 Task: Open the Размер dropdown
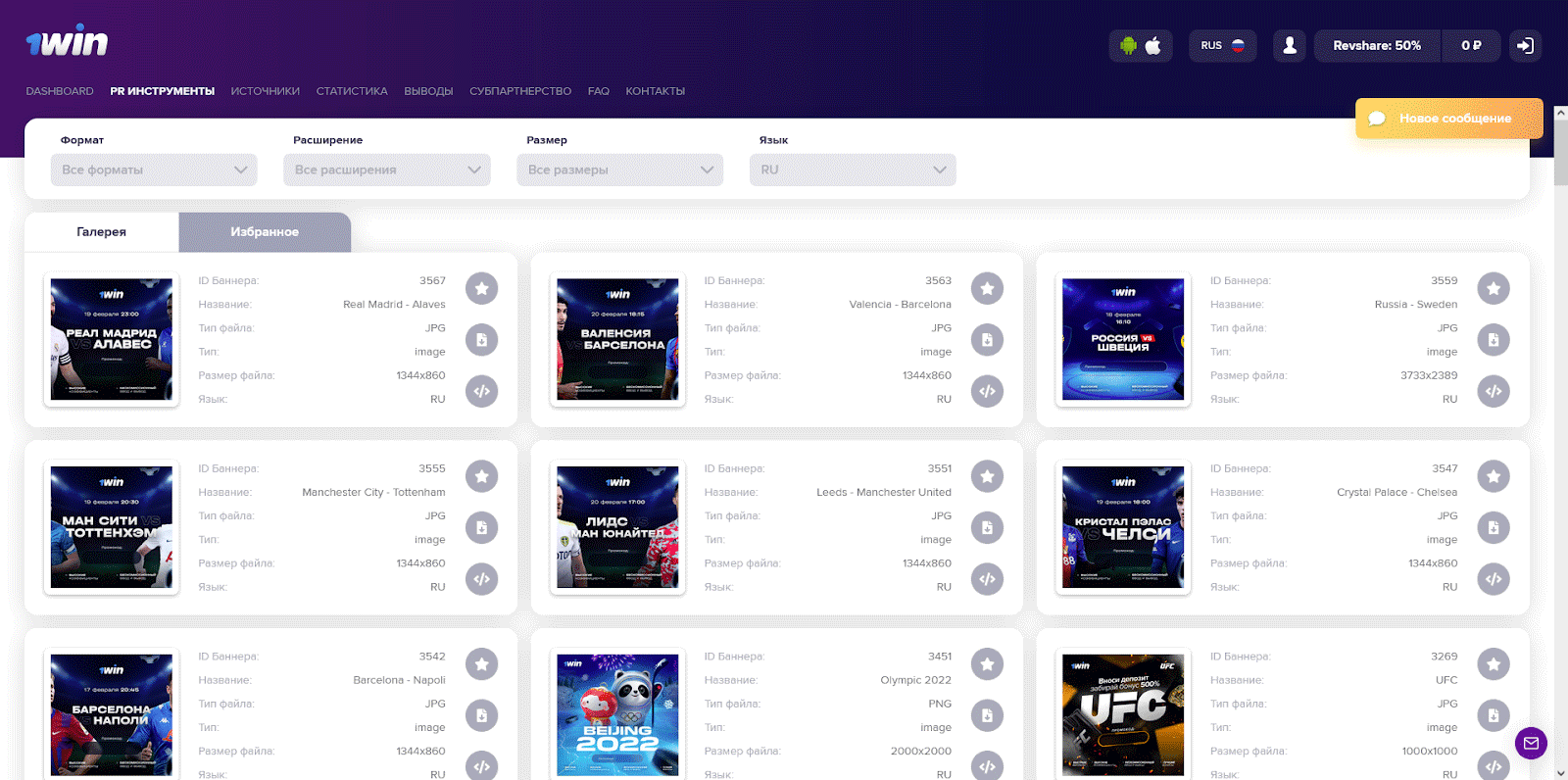tap(620, 170)
